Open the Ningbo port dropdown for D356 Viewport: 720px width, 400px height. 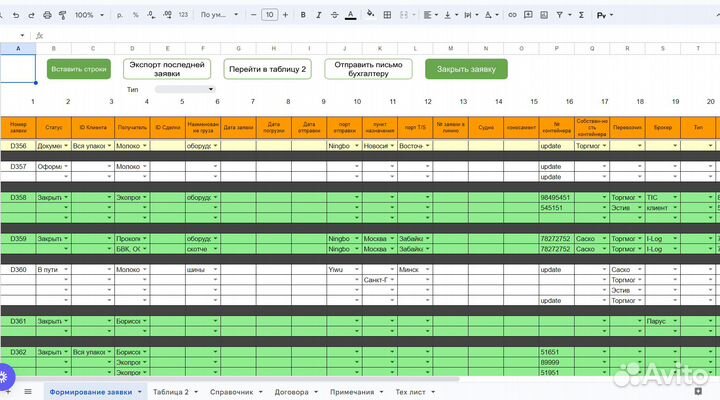tap(356, 146)
